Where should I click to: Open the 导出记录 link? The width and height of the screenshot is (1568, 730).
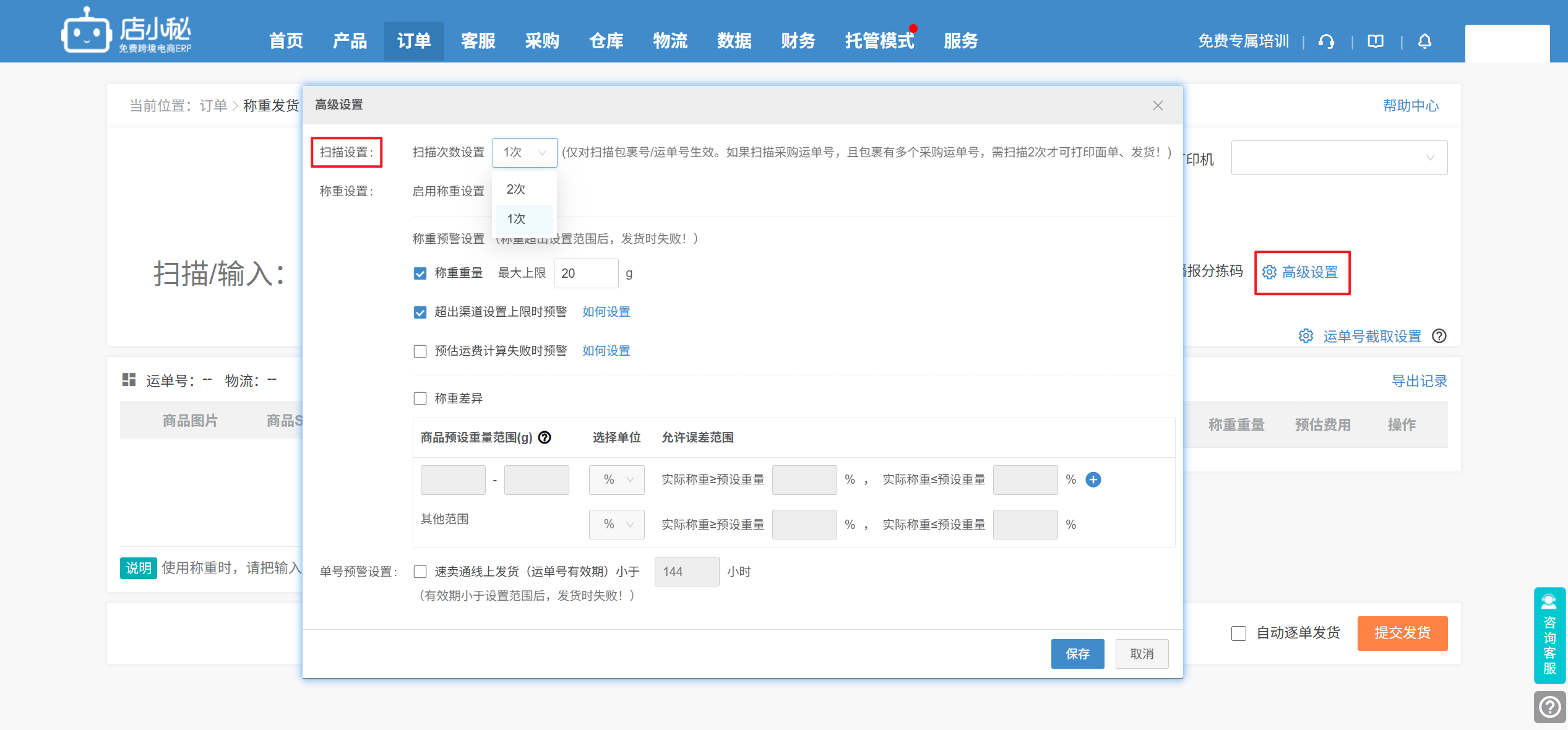click(1419, 381)
